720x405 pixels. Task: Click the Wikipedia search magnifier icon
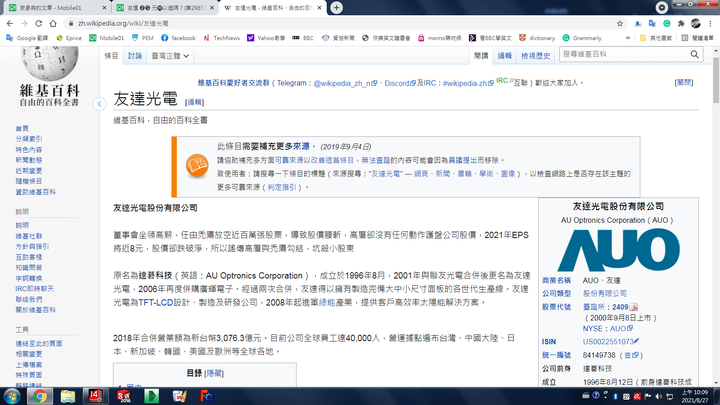(694, 54)
